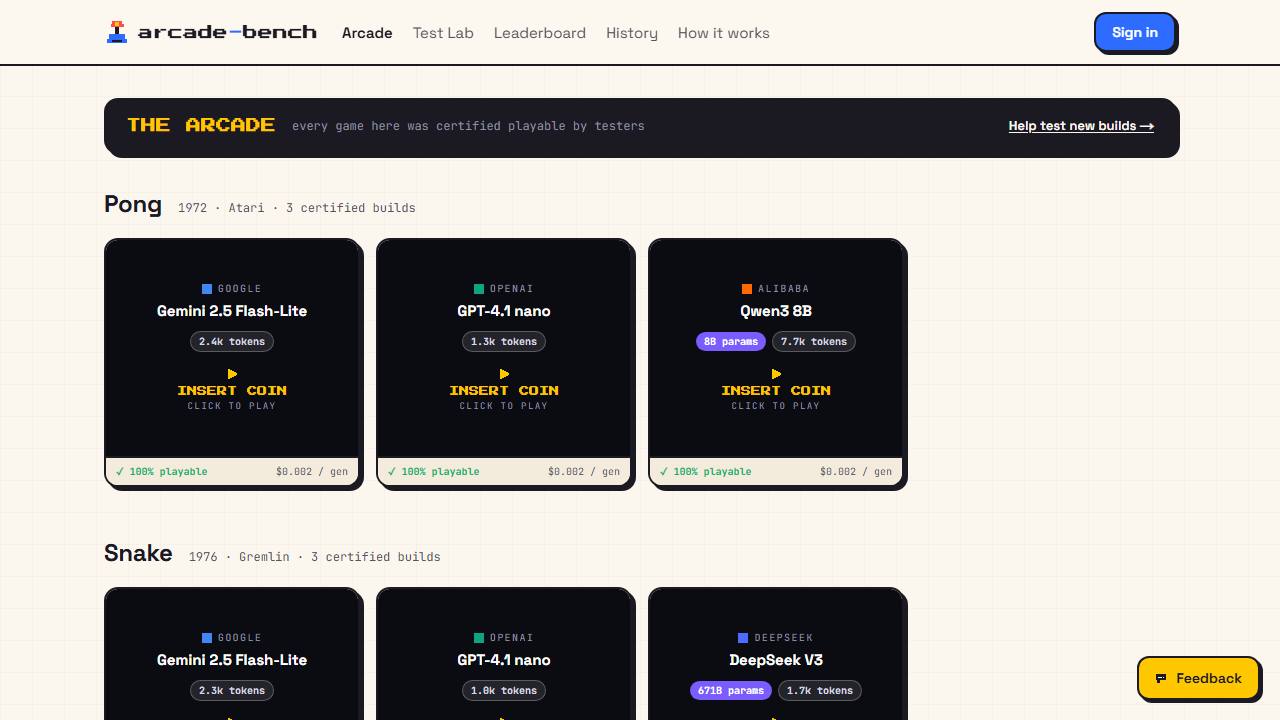Click the '1976 · Gremlin · 3 certified builds' text

(315, 557)
